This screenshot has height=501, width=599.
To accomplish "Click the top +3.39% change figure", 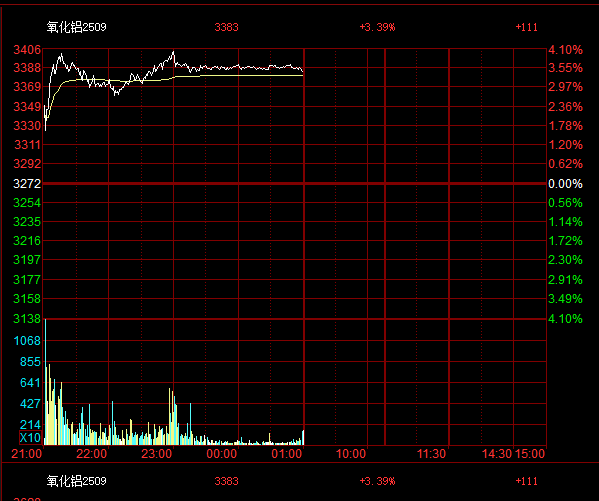I will (377, 27).
